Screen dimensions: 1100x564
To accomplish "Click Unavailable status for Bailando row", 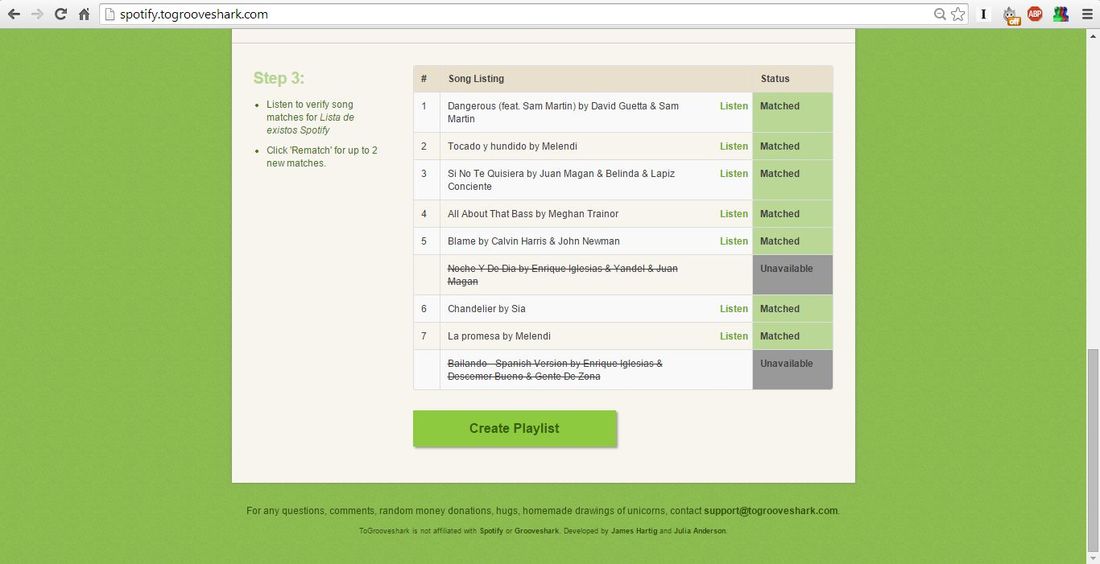I will click(792, 370).
